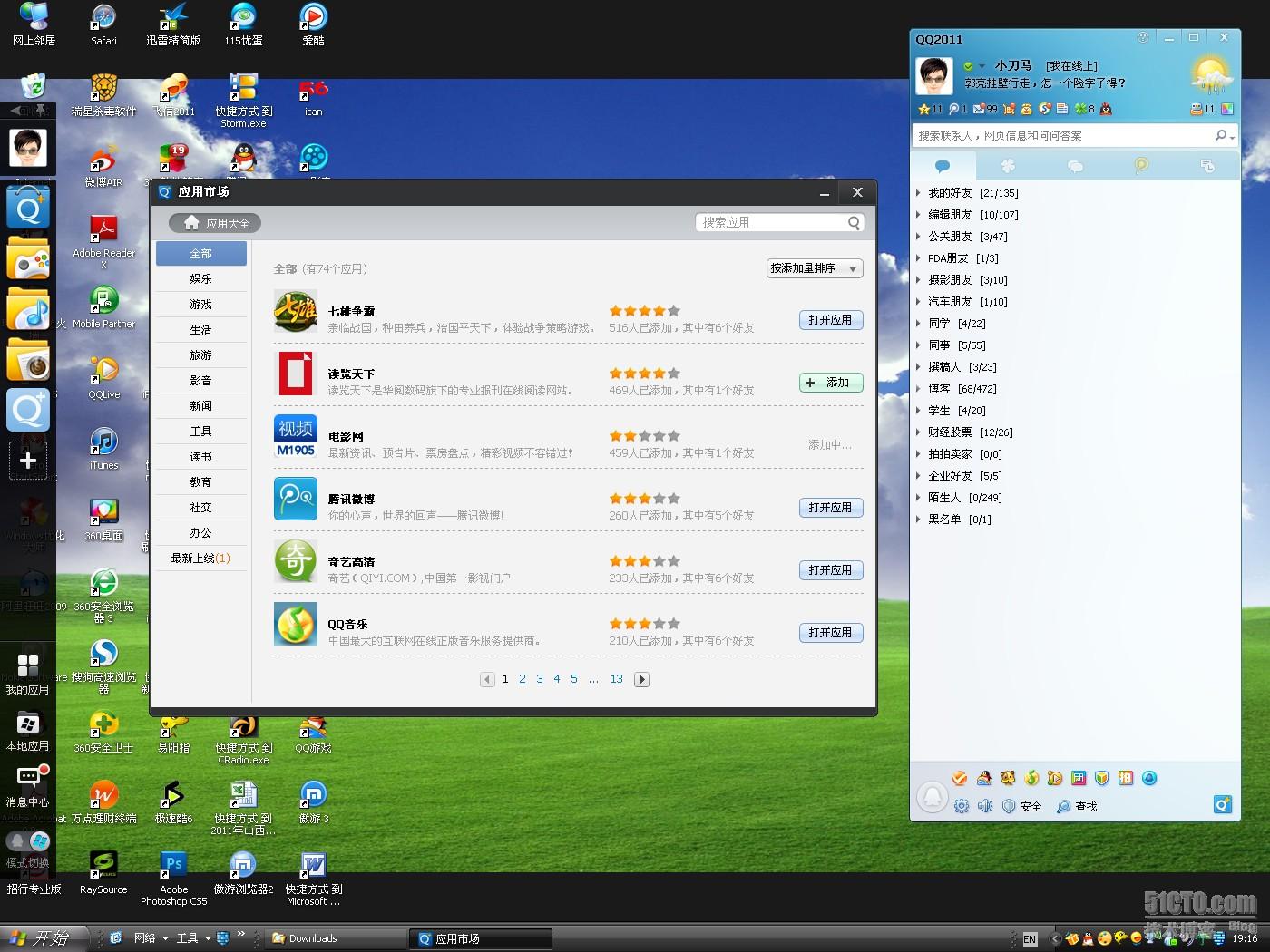Switch to Downloads taskbar item
1270x952 pixels.
click(x=336, y=938)
